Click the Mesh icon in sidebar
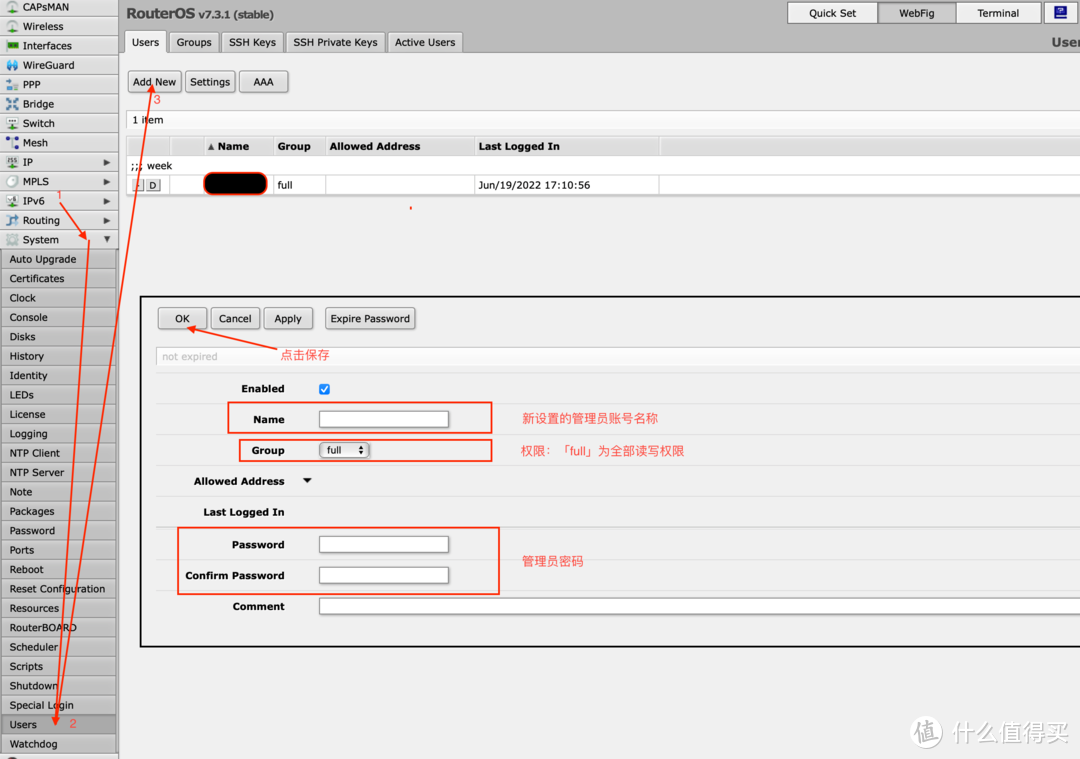Viewport: 1080px width, 759px height. point(12,143)
